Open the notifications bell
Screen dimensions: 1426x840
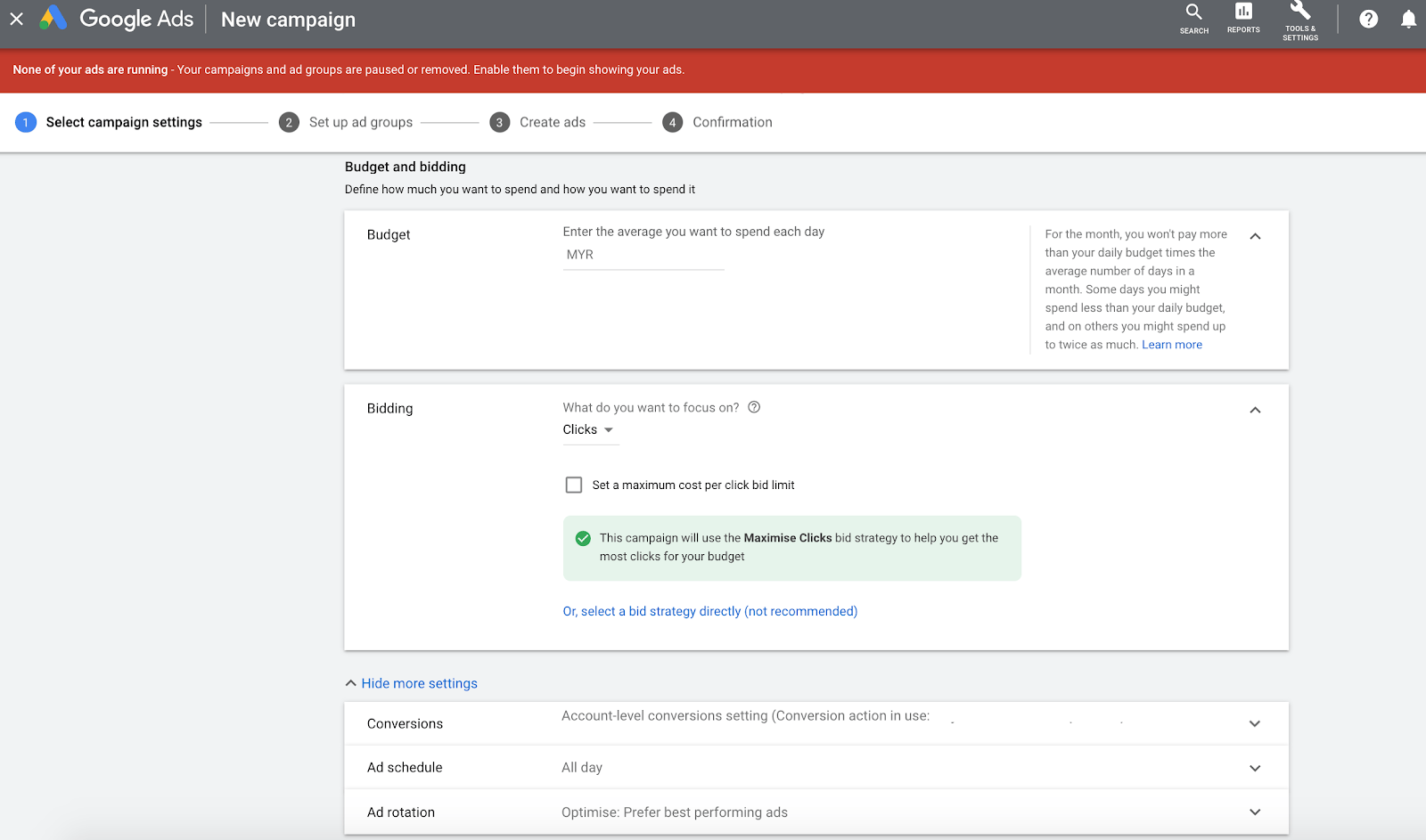coord(1407,19)
